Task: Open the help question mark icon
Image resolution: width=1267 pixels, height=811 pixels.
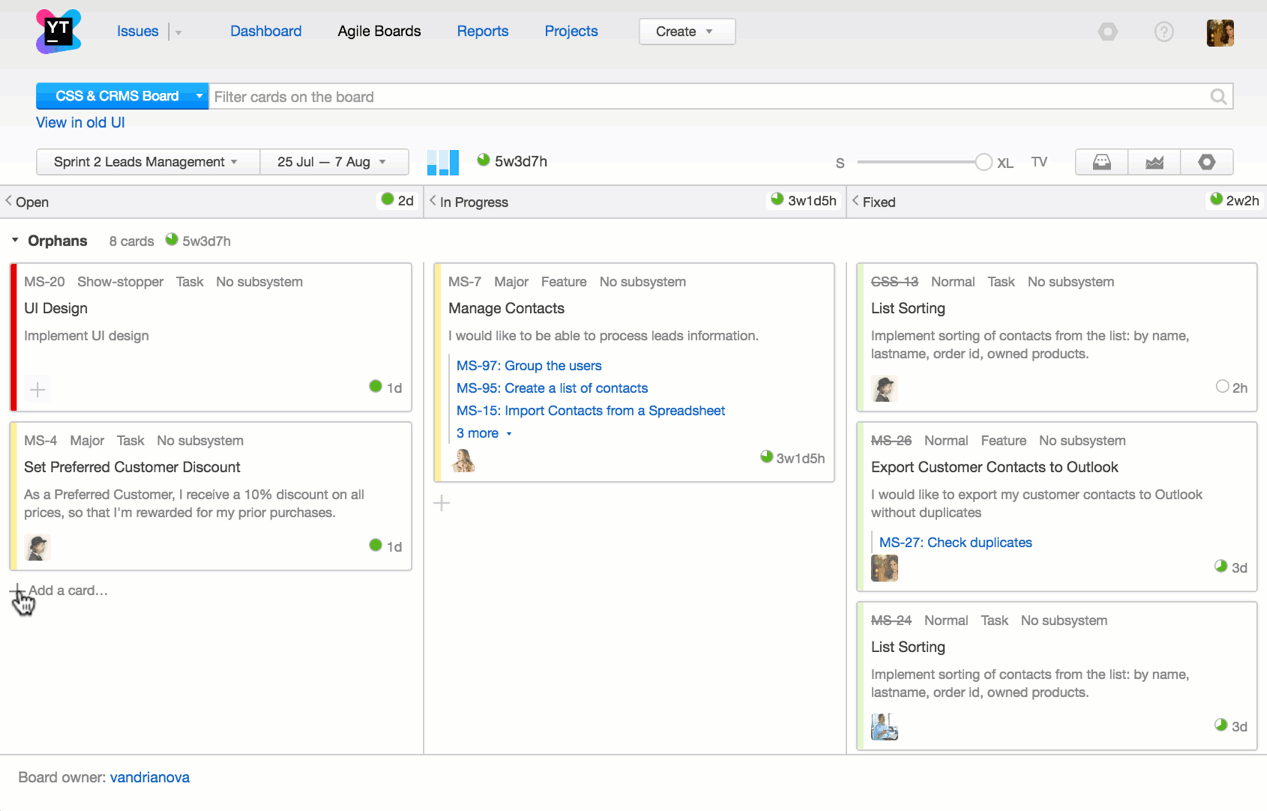Action: pos(1163,31)
